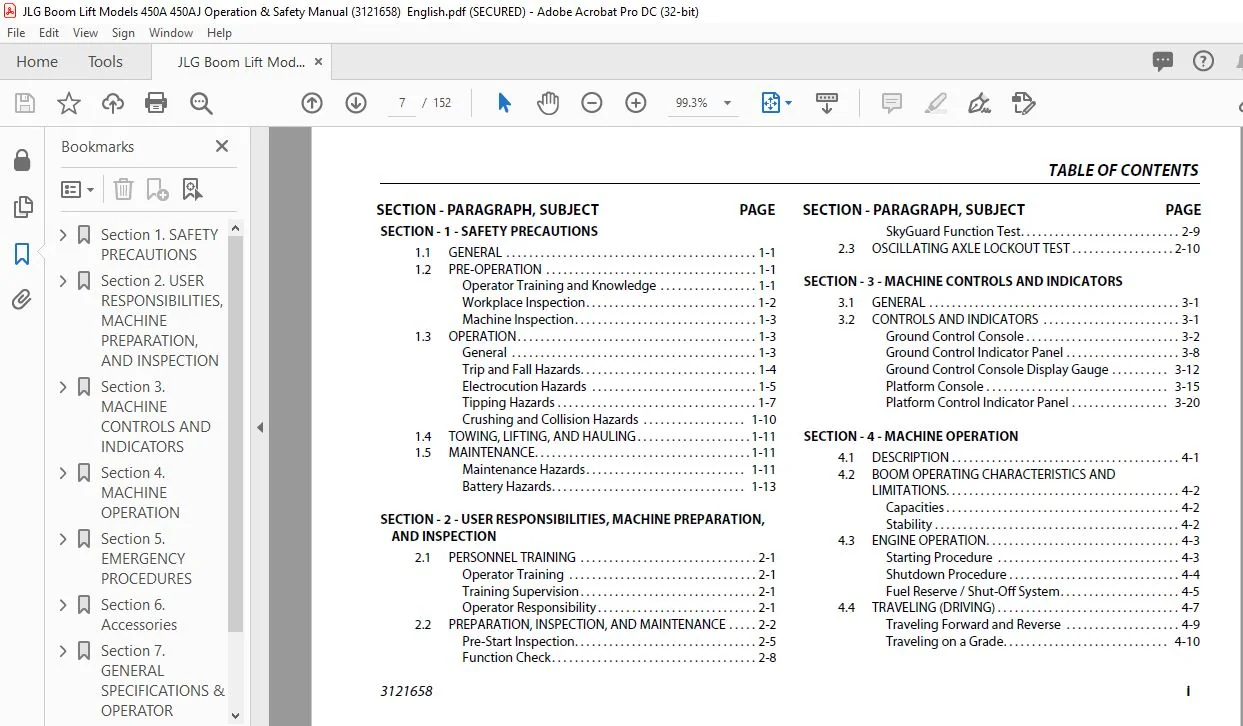Close the Bookmarks panel
Screen dimensions: 1243x726
pyautogui.click(x=222, y=146)
